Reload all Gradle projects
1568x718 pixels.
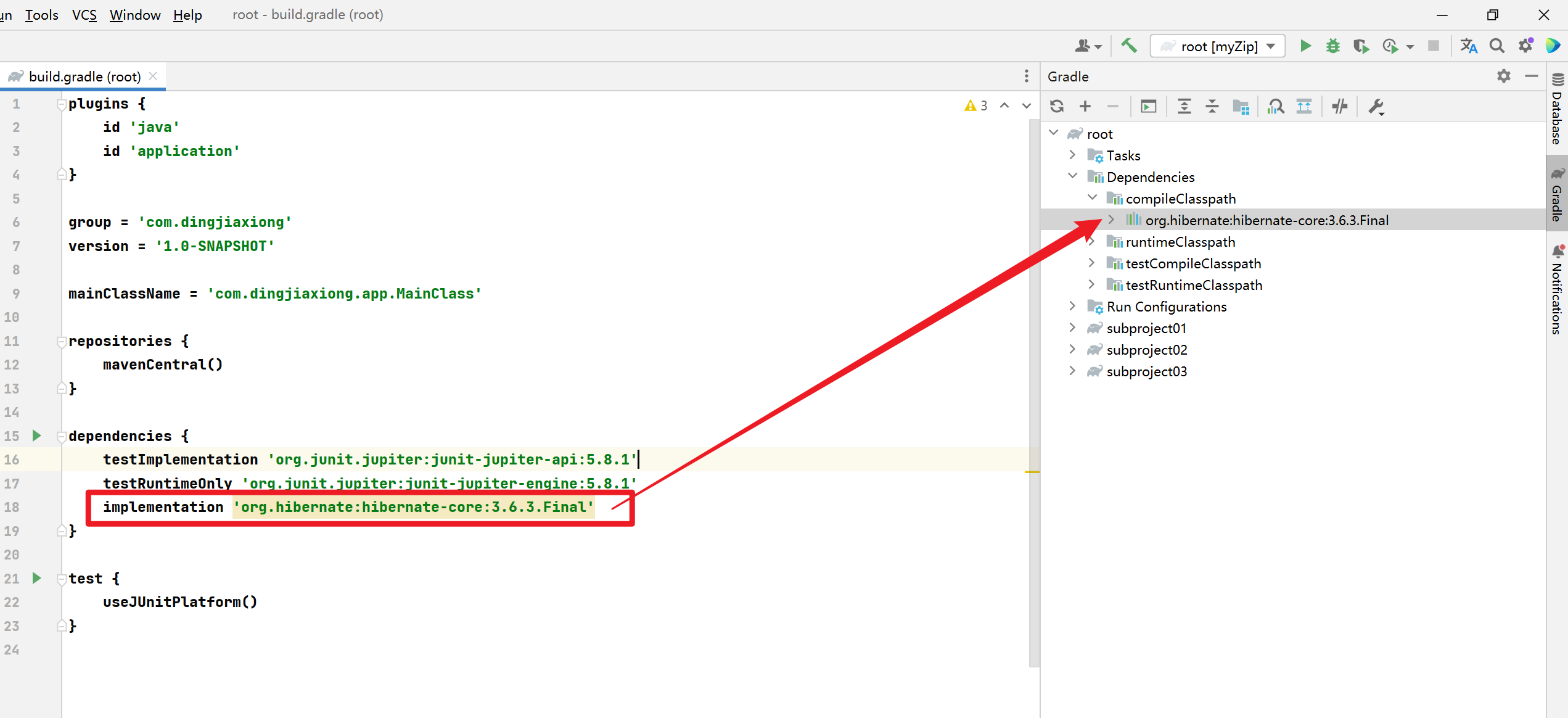(x=1057, y=106)
